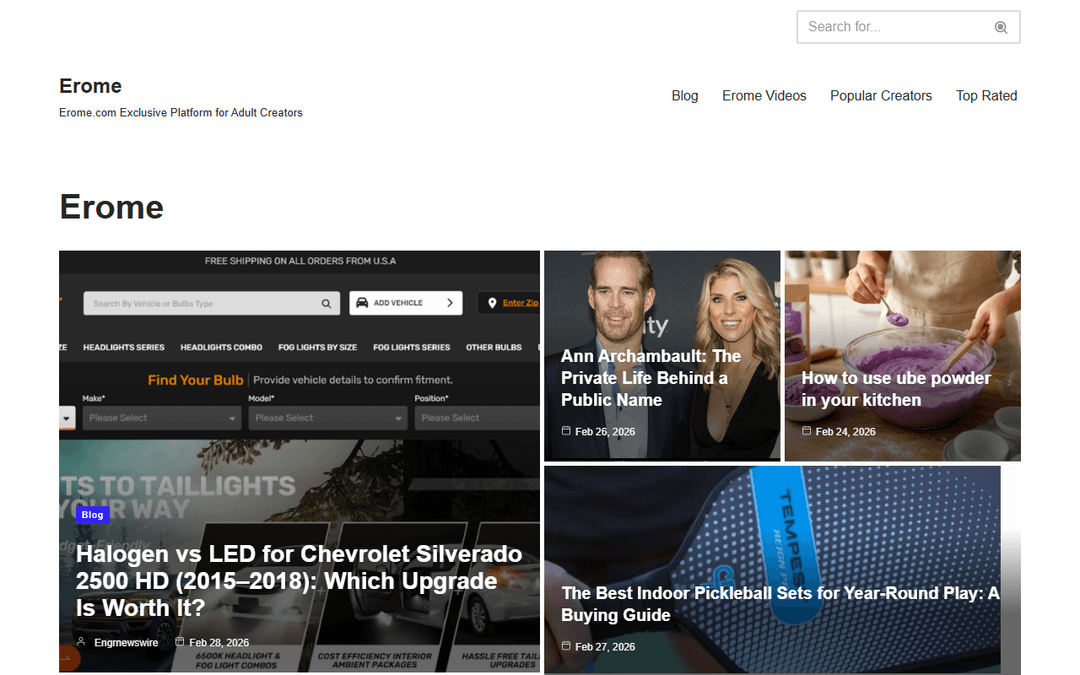This screenshot has height=675, width=1080.
Task: Click the tagline 'Erome.com Exclusive Platform for Adult Creators'
Action: (180, 112)
